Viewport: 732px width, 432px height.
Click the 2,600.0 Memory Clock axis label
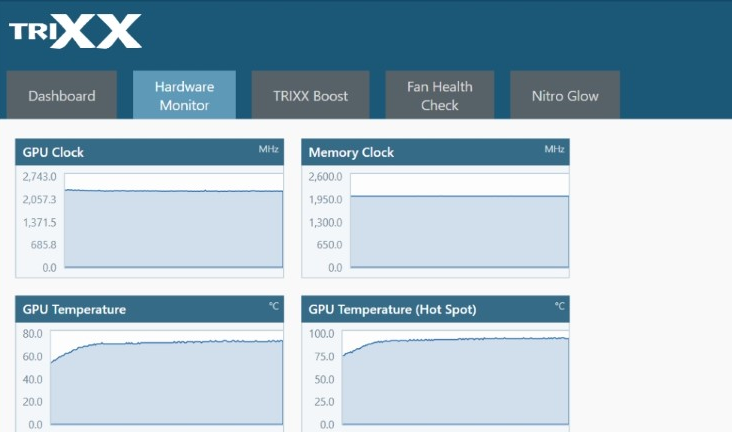pyautogui.click(x=325, y=177)
